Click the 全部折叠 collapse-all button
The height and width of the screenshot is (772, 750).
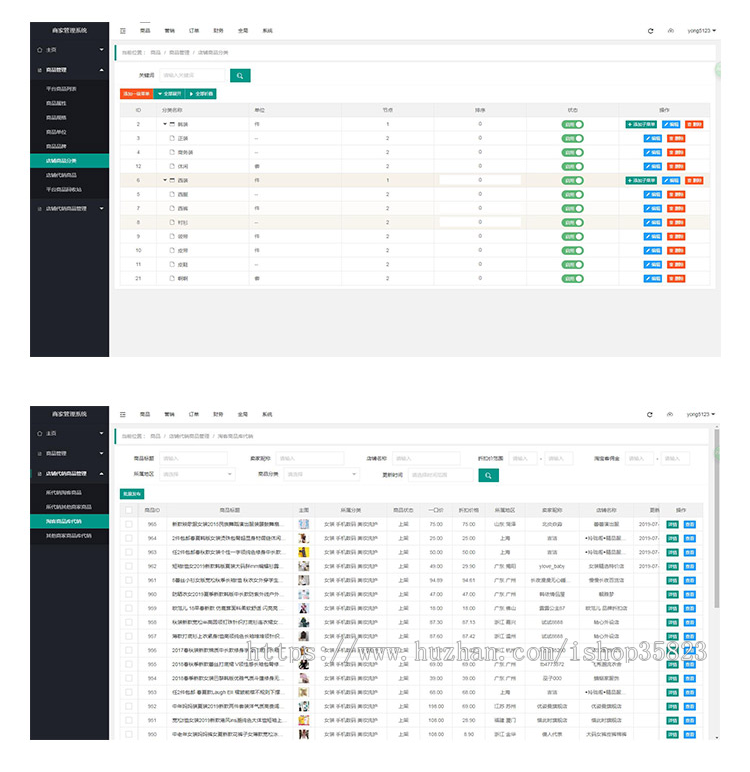click(x=201, y=94)
